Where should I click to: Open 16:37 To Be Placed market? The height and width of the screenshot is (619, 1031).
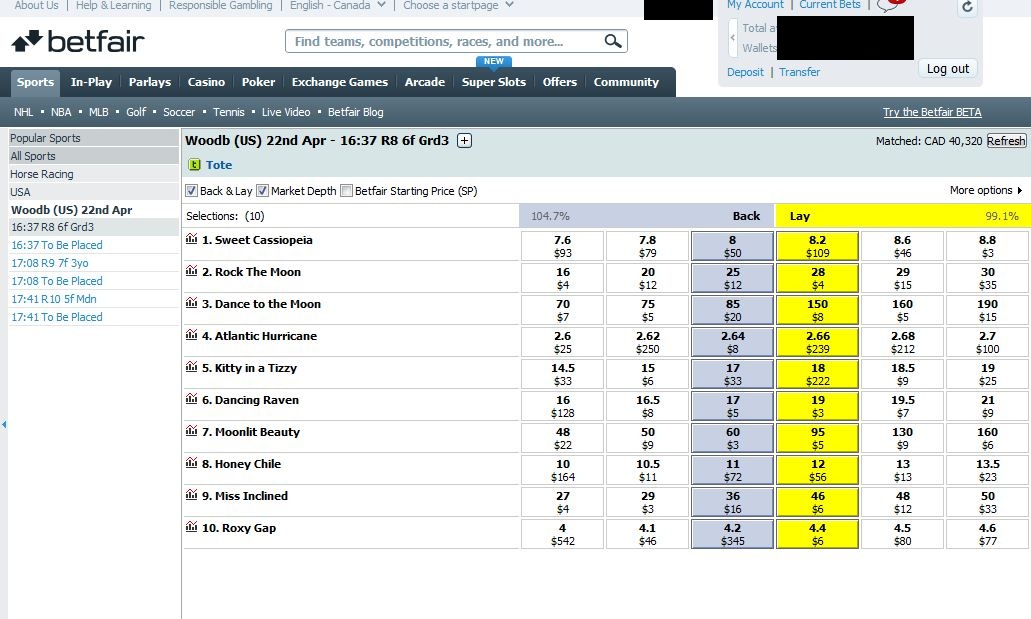pyautogui.click(x=57, y=245)
